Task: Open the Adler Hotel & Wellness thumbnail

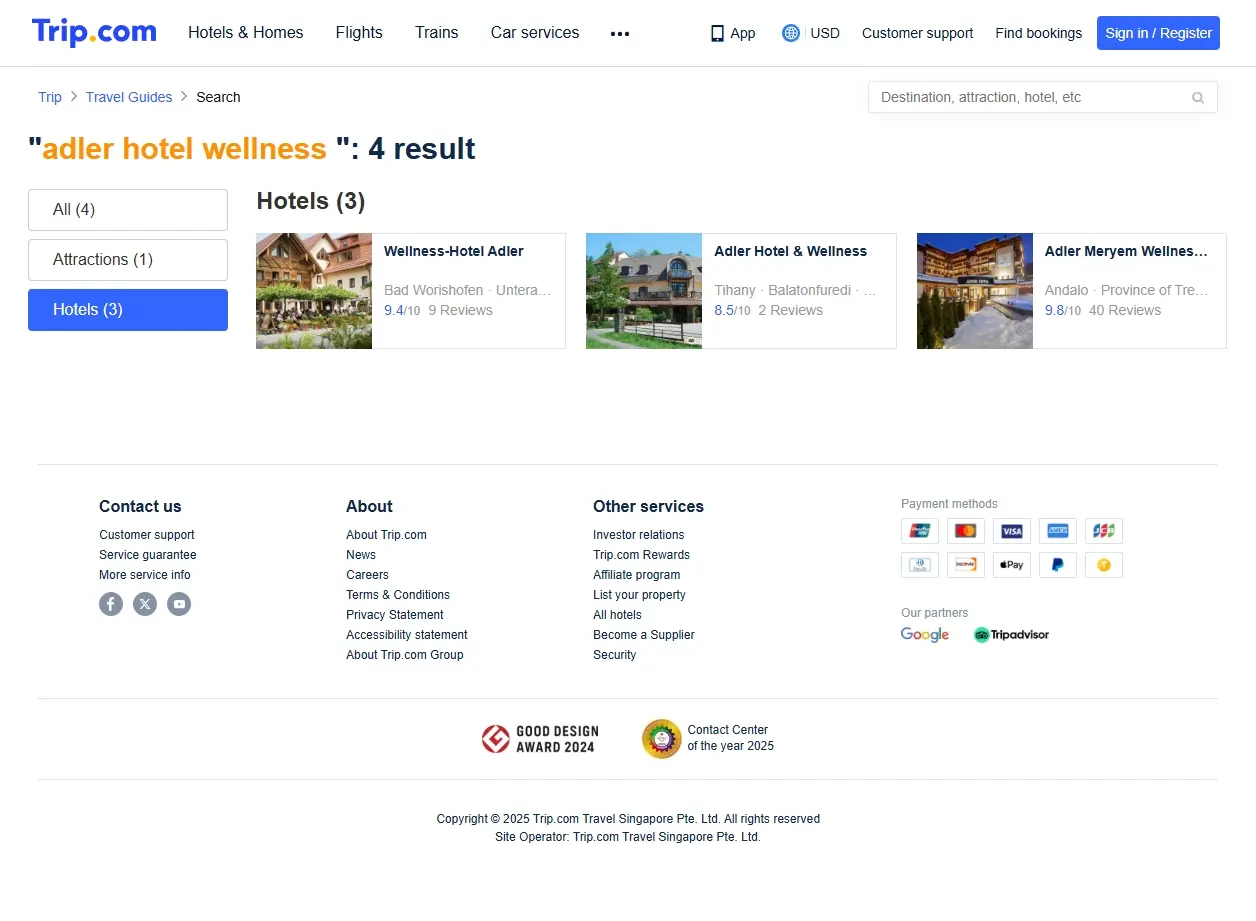Action: click(x=644, y=291)
